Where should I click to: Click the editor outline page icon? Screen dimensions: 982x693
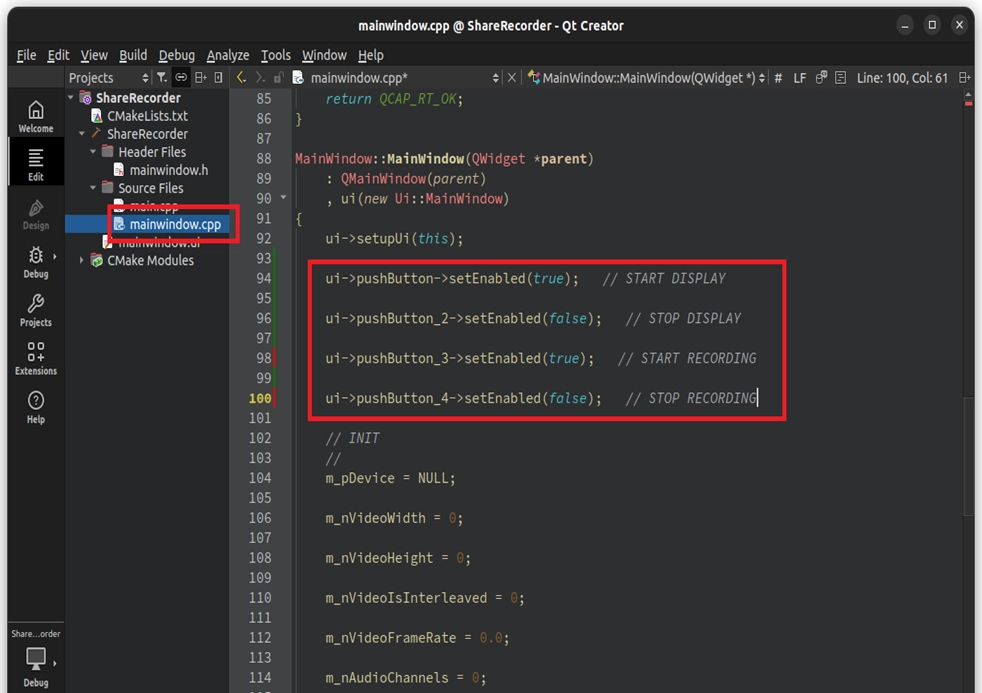(x=840, y=78)
